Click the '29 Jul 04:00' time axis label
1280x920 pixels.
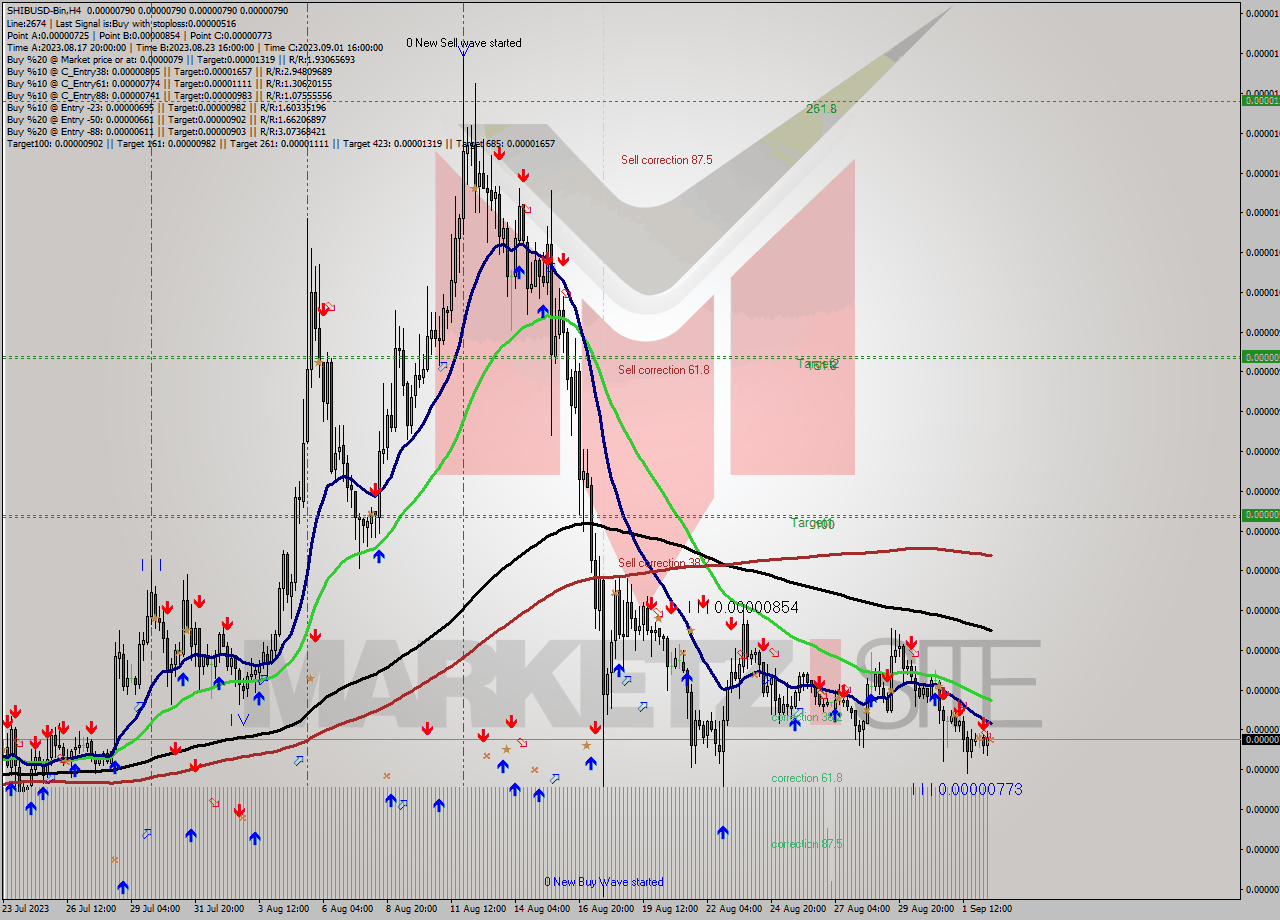(x=154, y=909)
